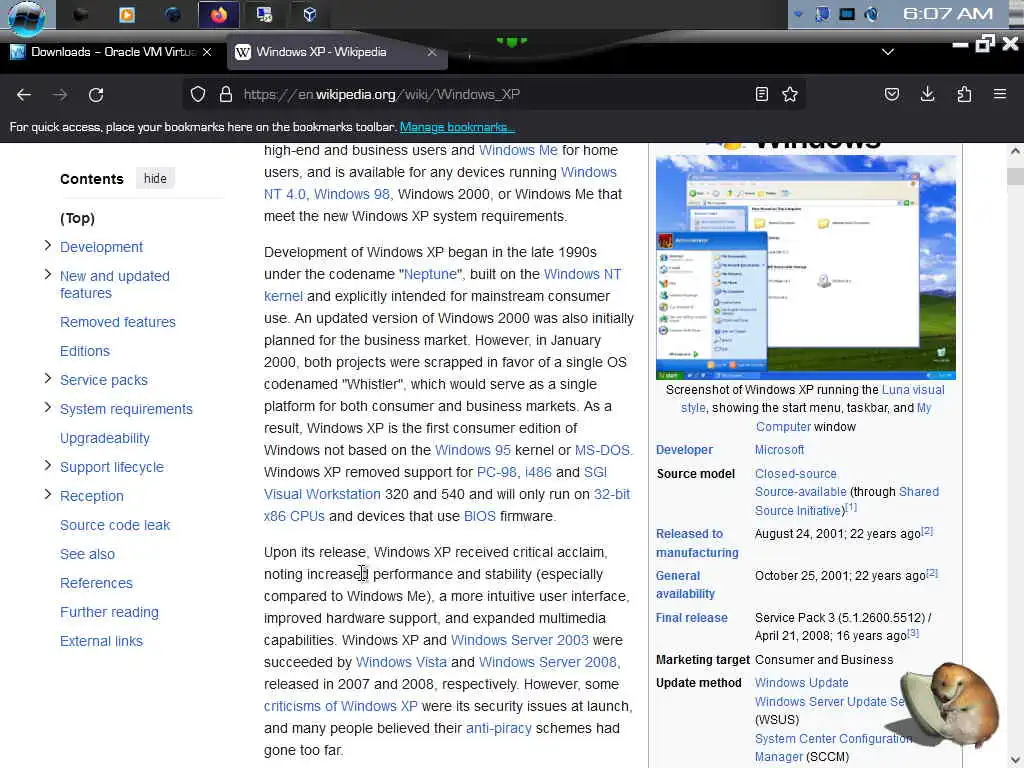Bookmark this page with the star
The image size is (1024, 768).
pyautogui.click(x=790, y=95)
